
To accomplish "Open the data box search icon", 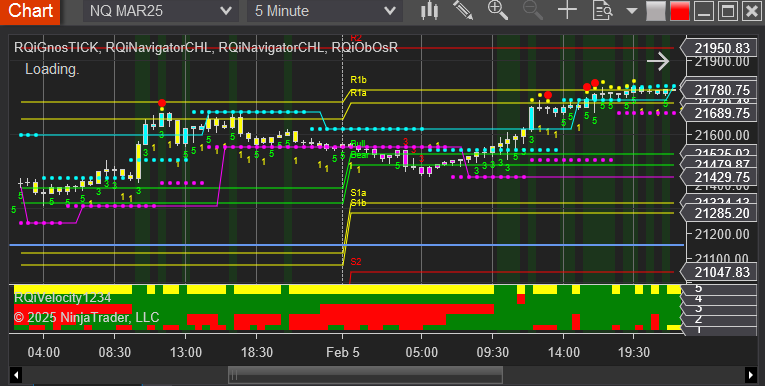I will pyautogui.click(x=602, y=10).
